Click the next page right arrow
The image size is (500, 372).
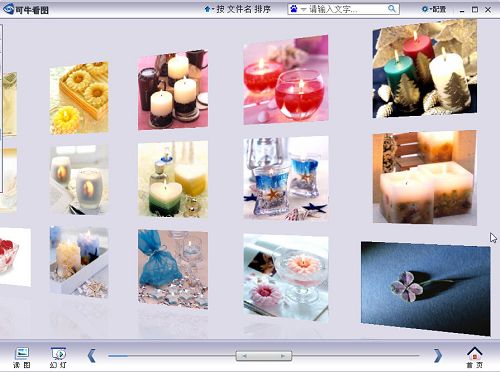pos(438,356)
